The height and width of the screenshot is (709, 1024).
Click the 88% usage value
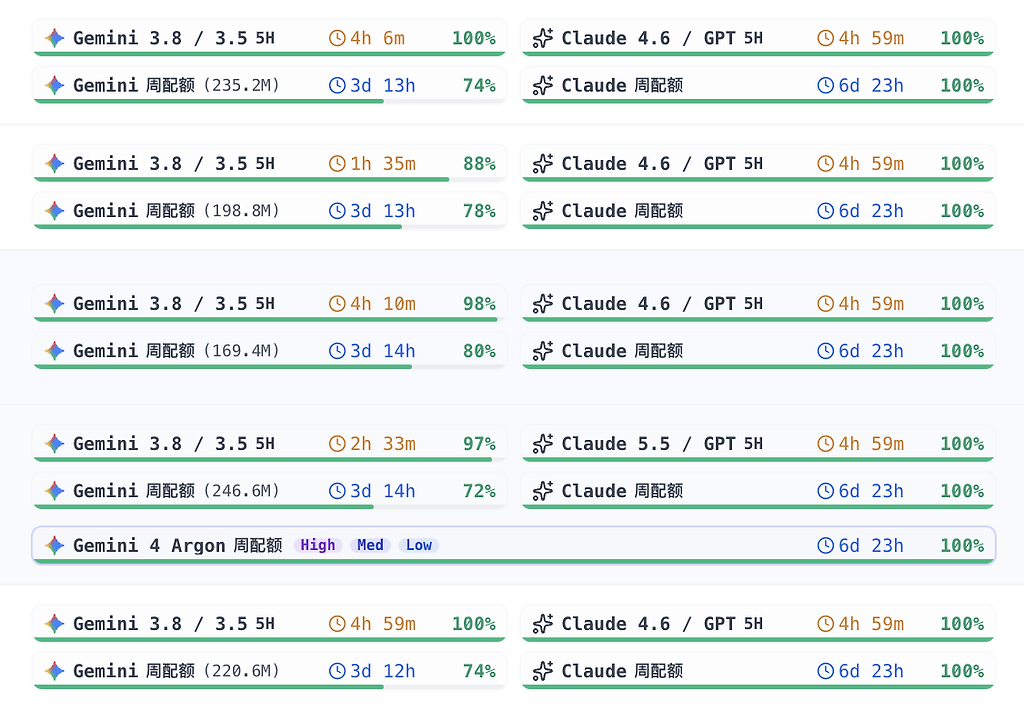pos(479,164)
